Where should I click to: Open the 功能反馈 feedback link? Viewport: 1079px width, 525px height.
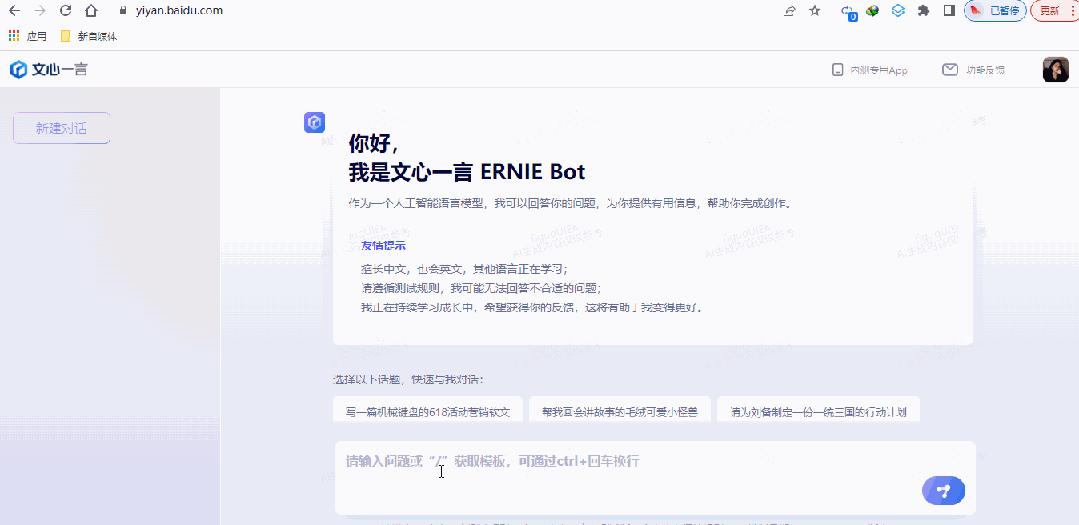click(x=985, y=70)
